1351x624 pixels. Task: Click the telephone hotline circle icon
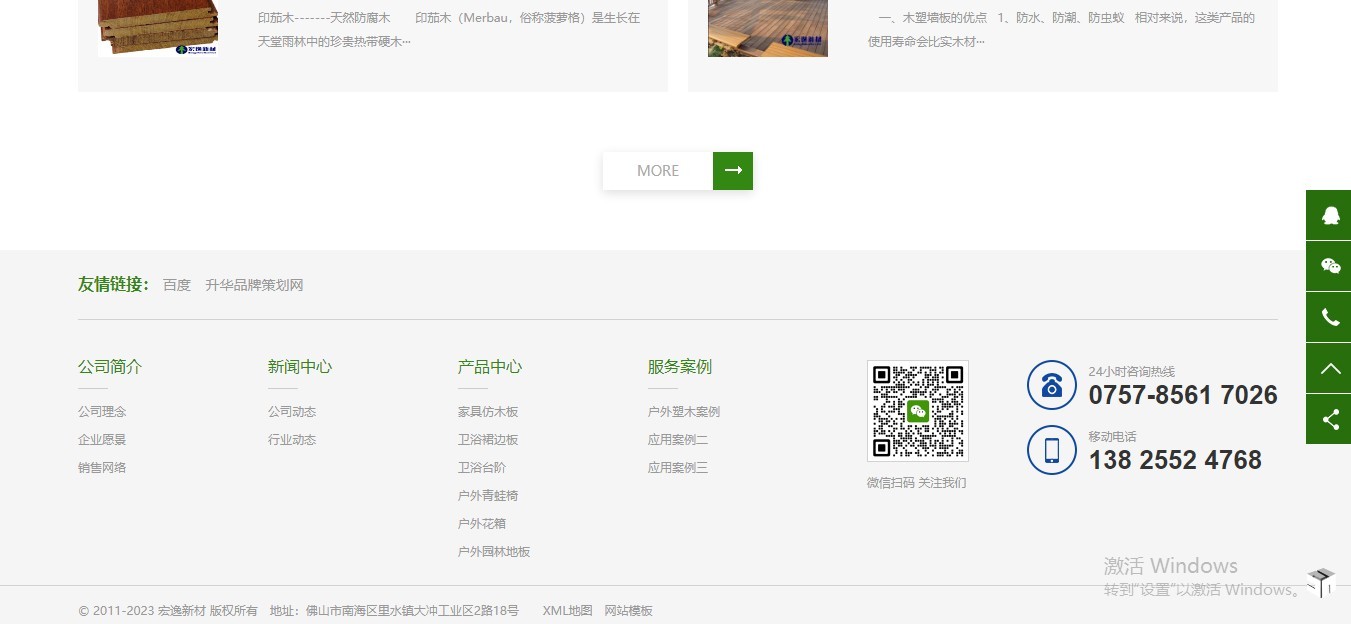click(1051, 385)
